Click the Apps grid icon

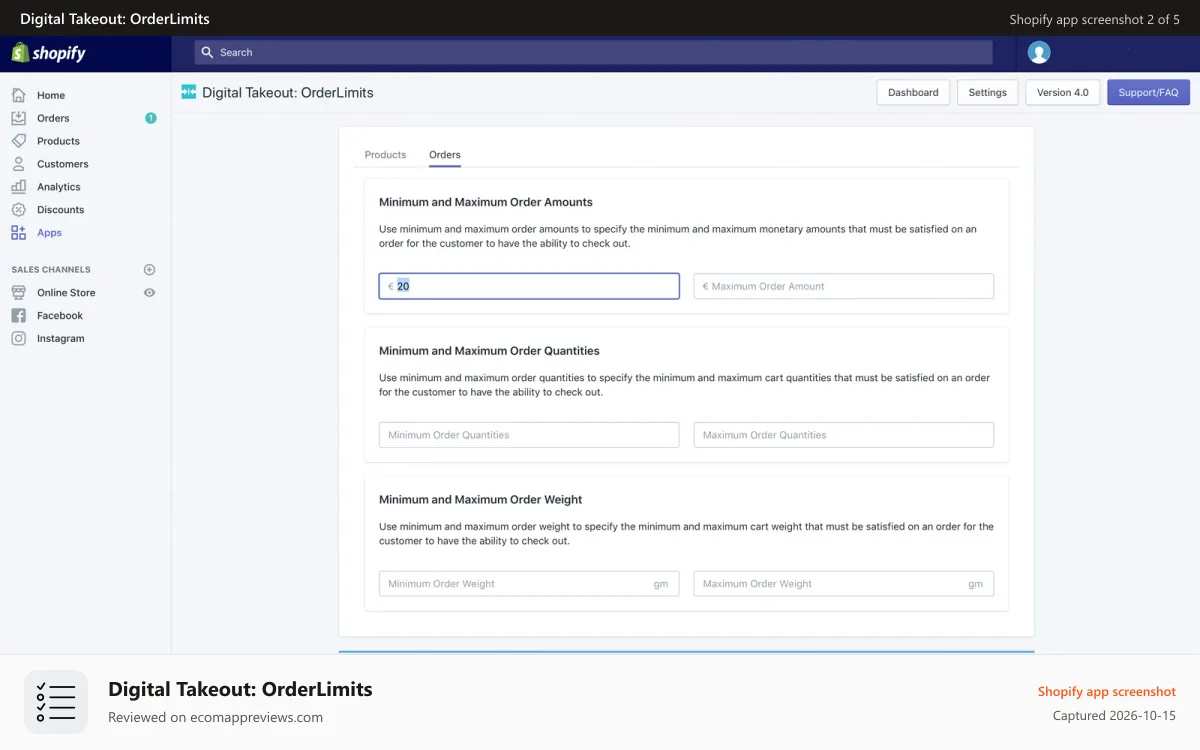[18, 233]
